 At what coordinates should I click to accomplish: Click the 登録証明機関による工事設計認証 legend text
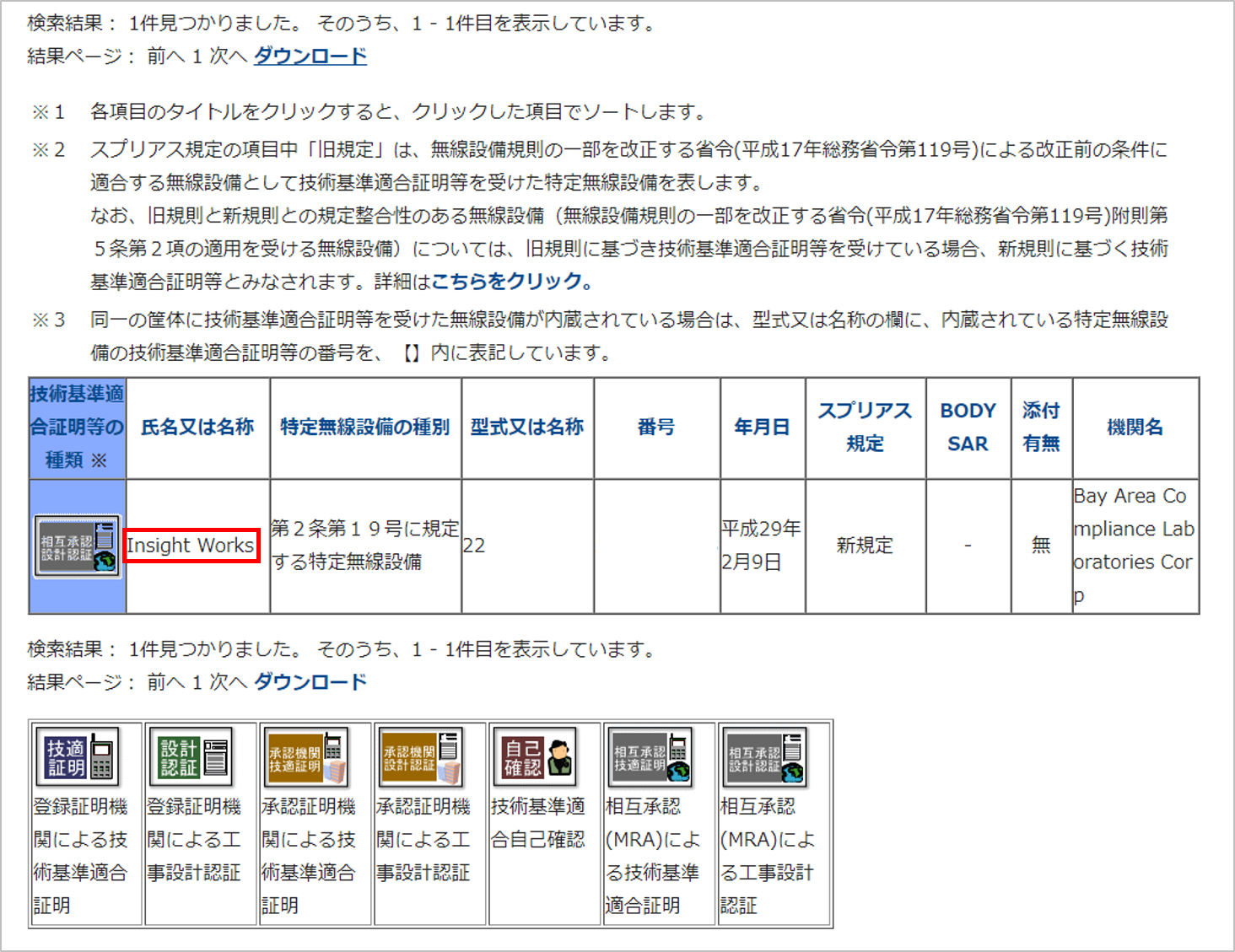pos(194,840)
